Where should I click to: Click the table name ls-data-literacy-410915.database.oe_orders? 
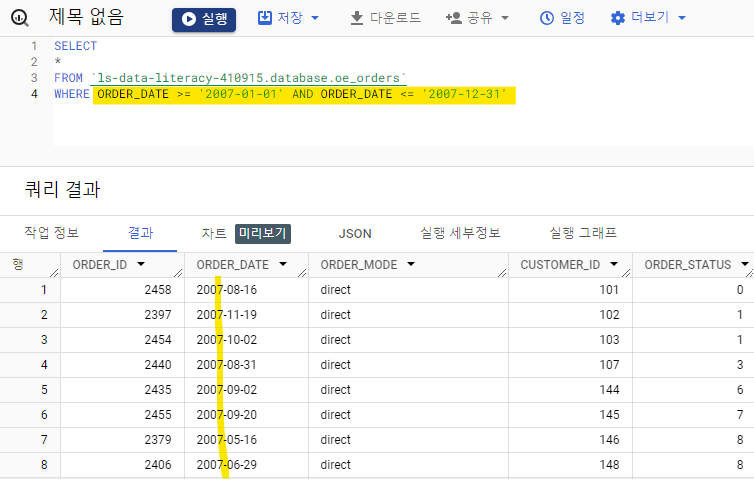click(249, 78)
